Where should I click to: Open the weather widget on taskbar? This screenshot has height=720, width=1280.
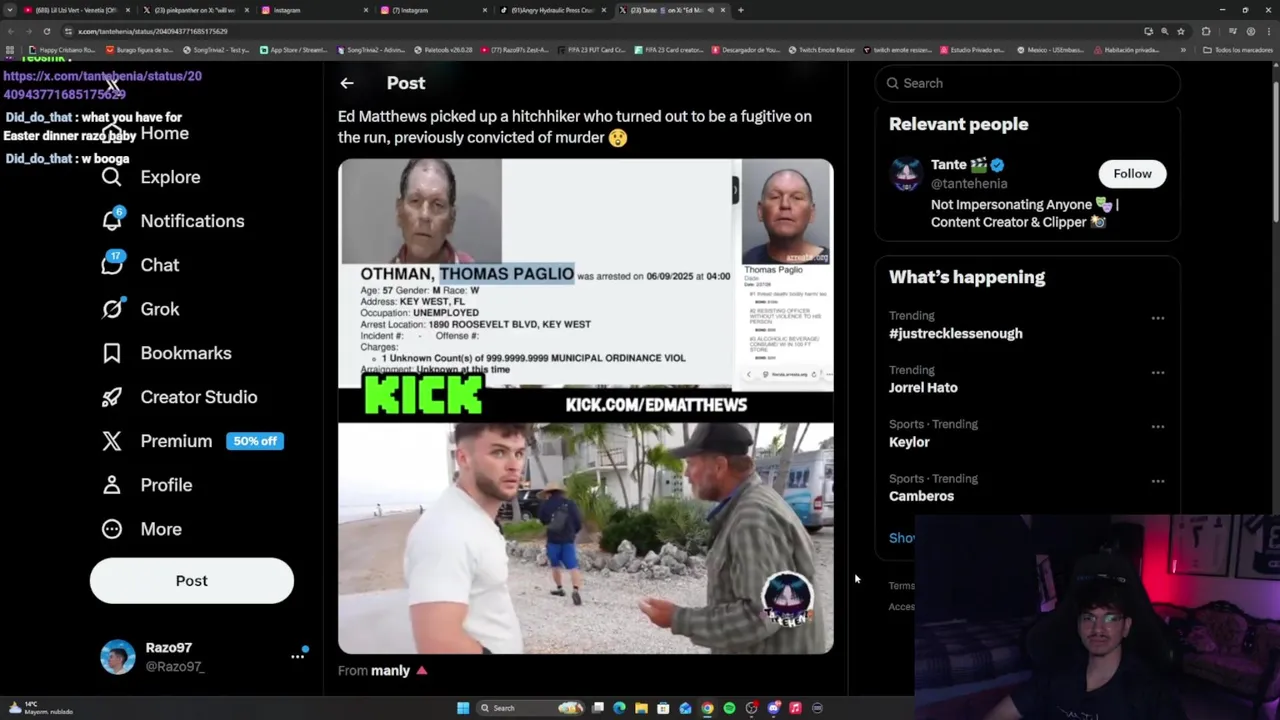[x=40, y=708]
